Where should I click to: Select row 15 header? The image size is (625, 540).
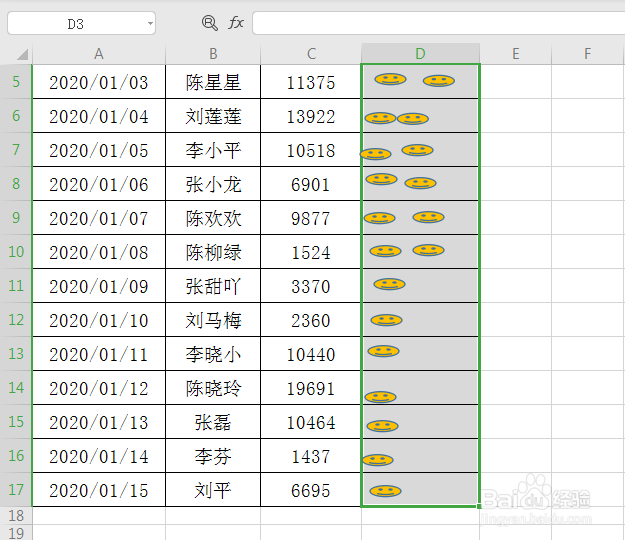pyautogui.click(x=16, y=422)
